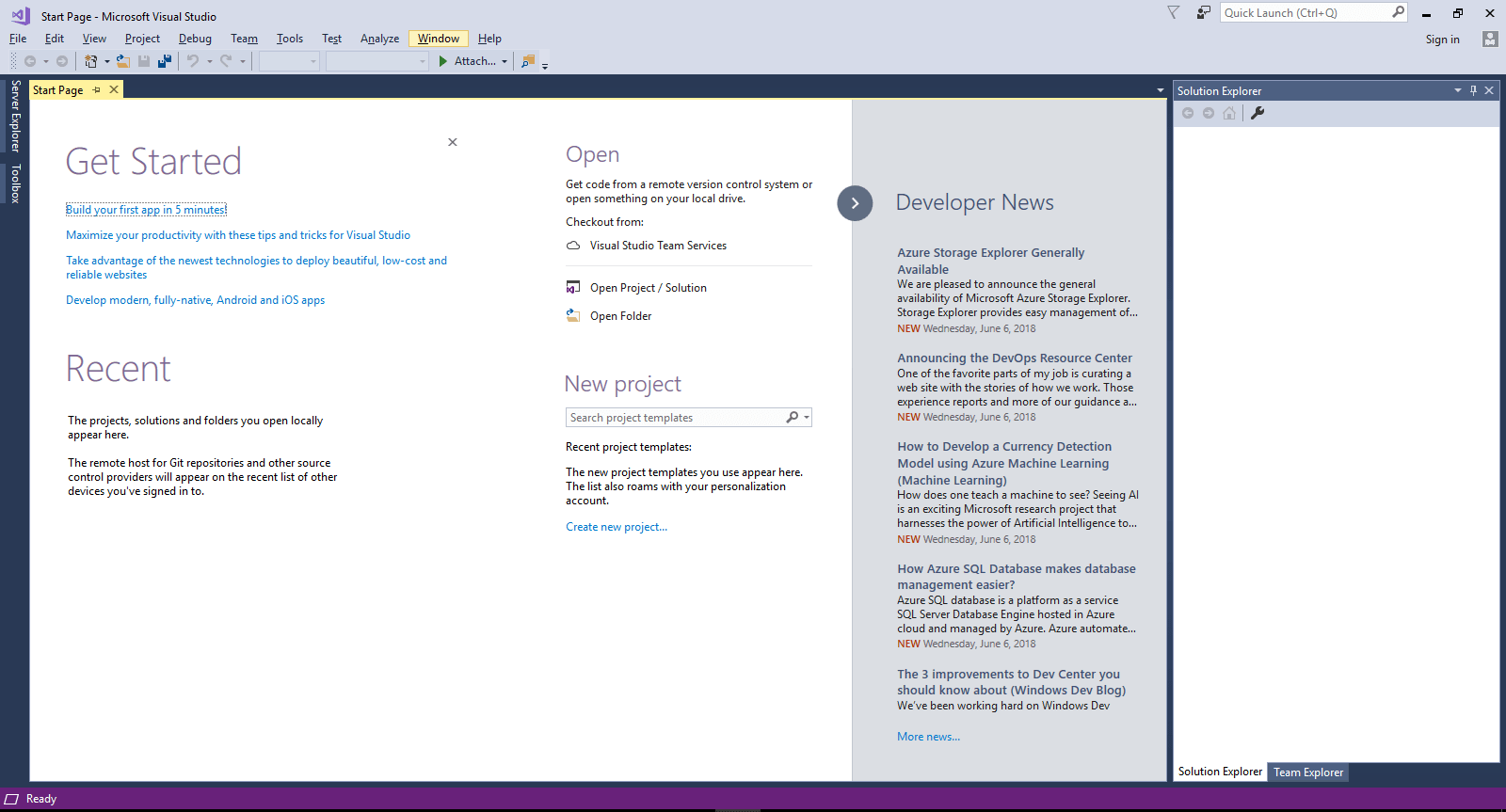Select the Solution Explorer bottom tab
Viewport: 1506px width, 812px height.
click(x=1220, y=772)
